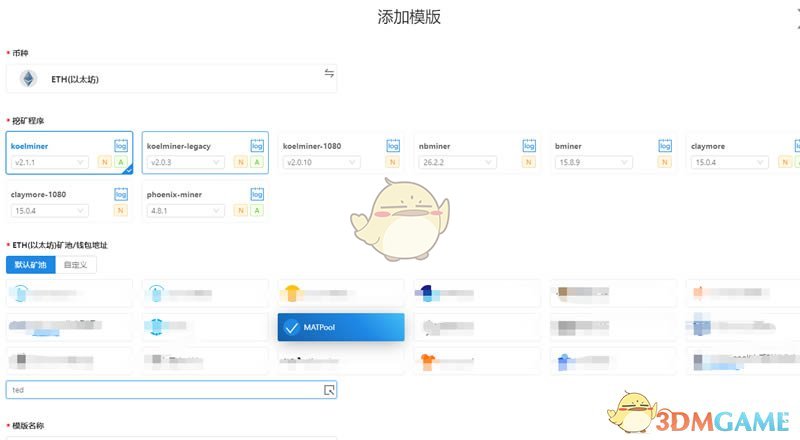The width and height of the screenshot is (800, 440).
Task: Open the koelminer log icon
Action: 121,146
